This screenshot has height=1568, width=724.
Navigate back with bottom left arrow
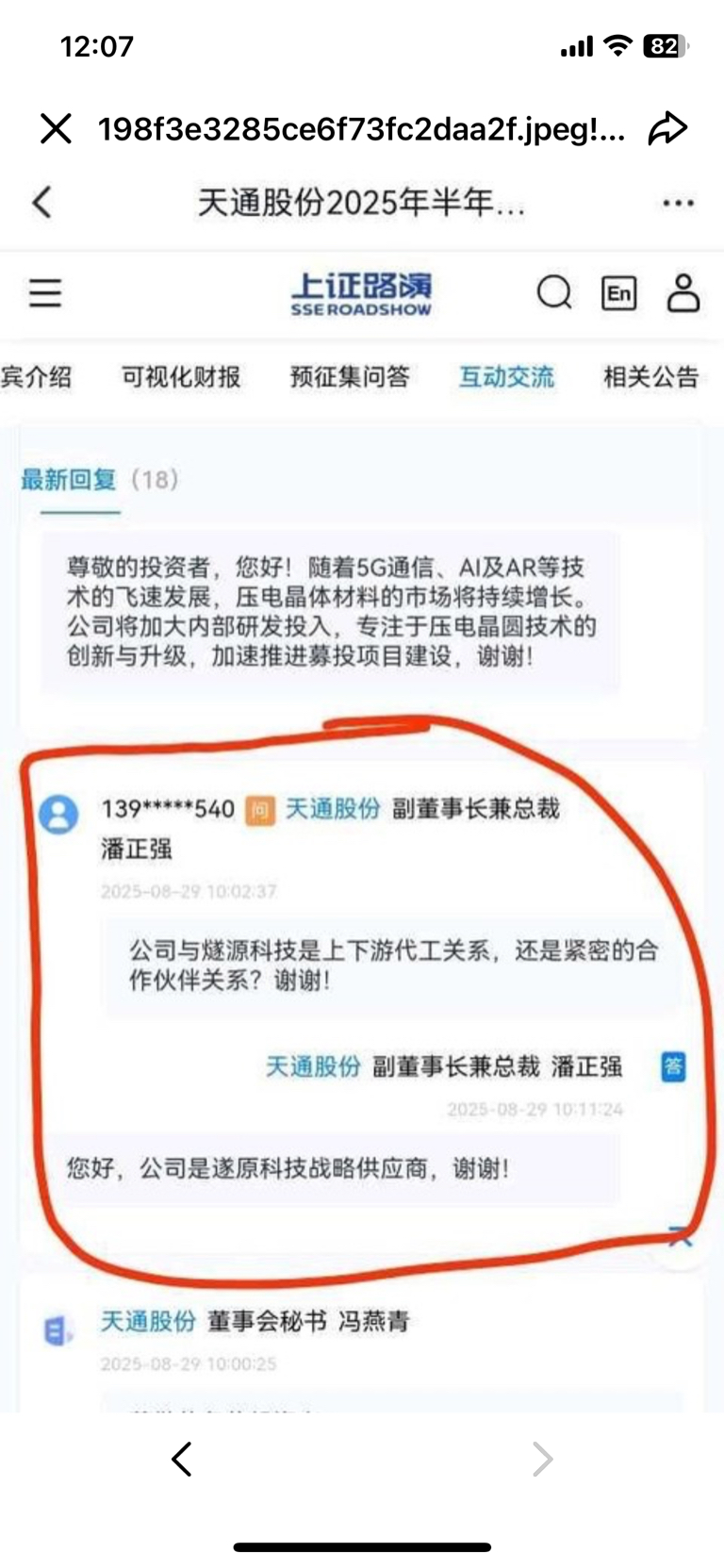click(x=182, y=1459)
